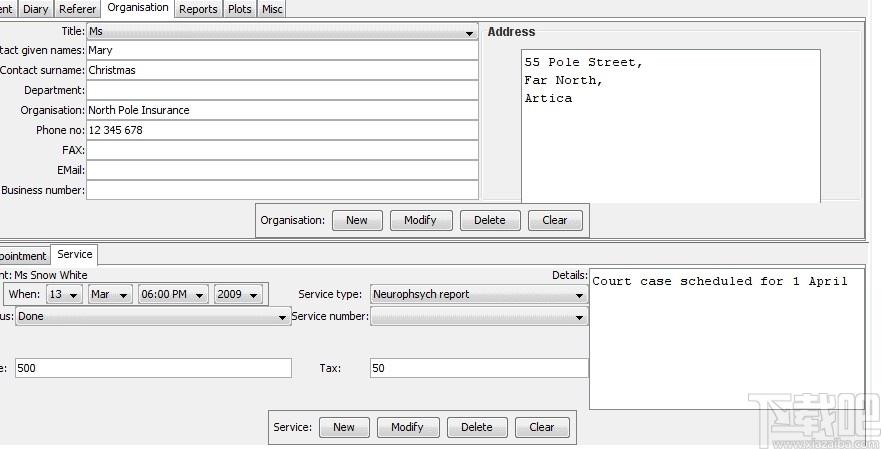
Task: Open Service type dropdown showing Neurophsych report
Action: (479, 294)
